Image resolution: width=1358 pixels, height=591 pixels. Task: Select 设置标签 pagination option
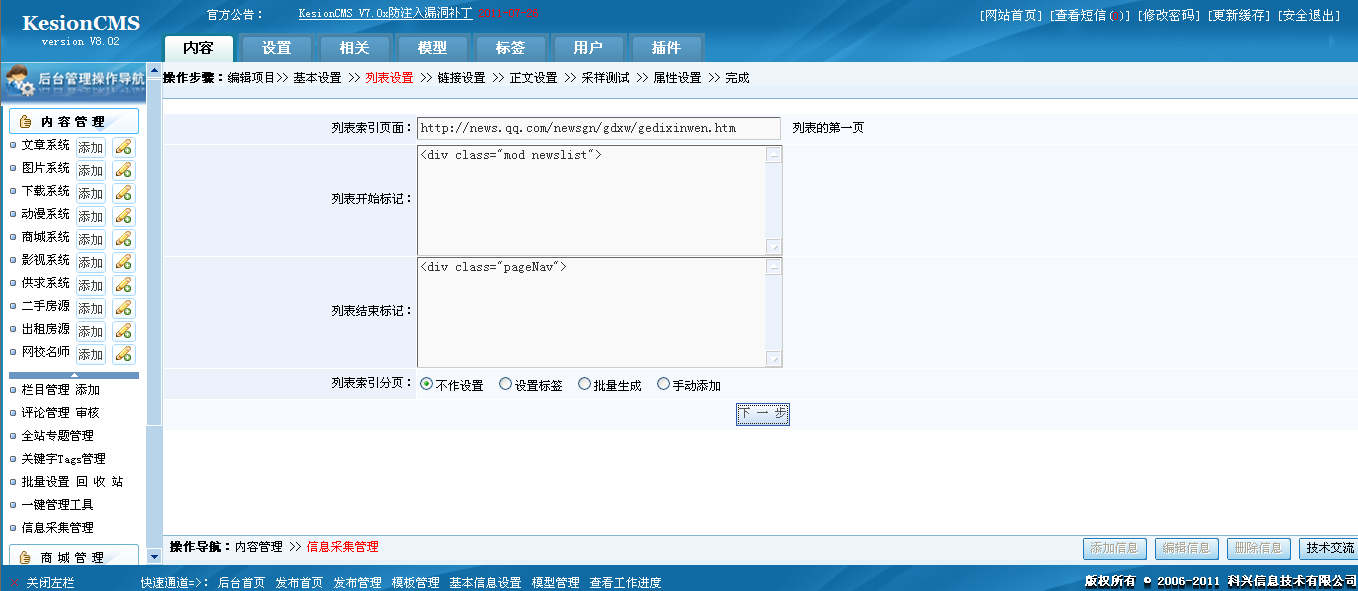[506, 384]
